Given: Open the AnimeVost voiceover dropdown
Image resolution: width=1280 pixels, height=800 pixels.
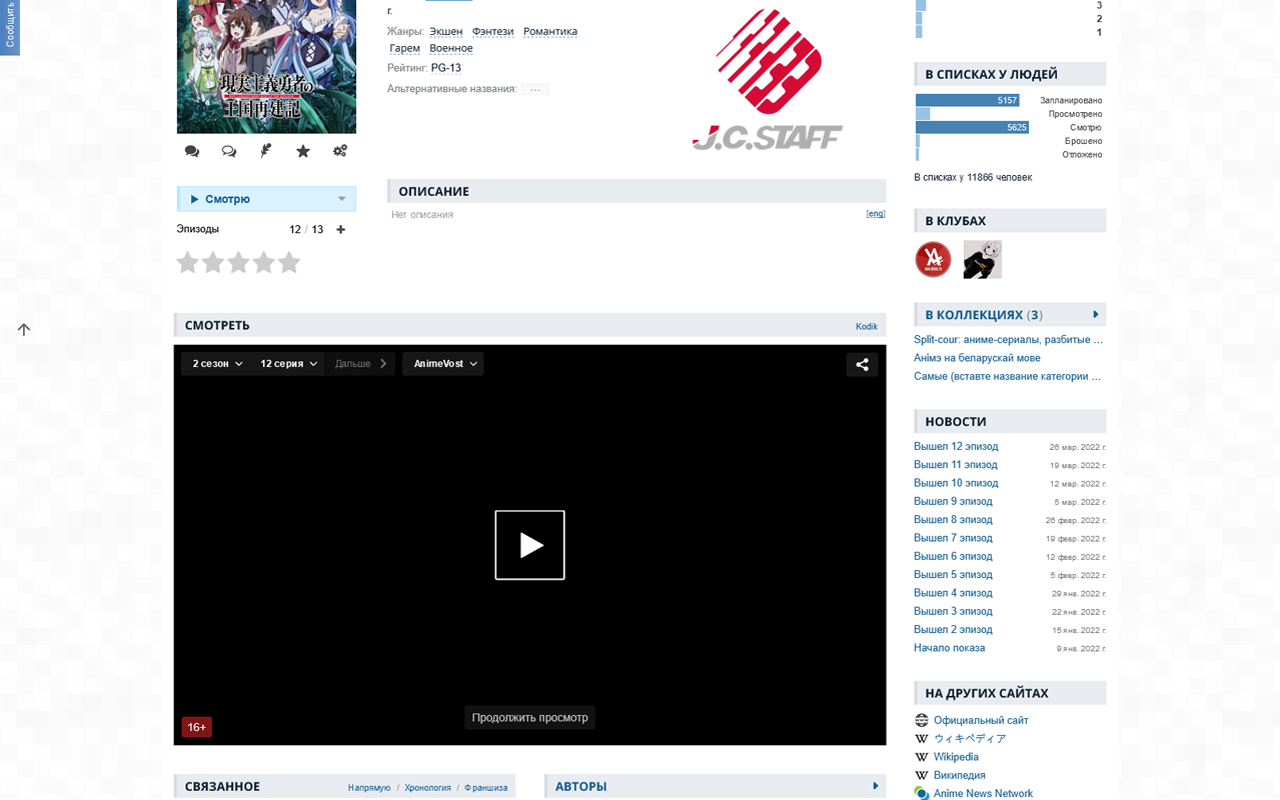Looking at the screenshot, I should 442,363.
